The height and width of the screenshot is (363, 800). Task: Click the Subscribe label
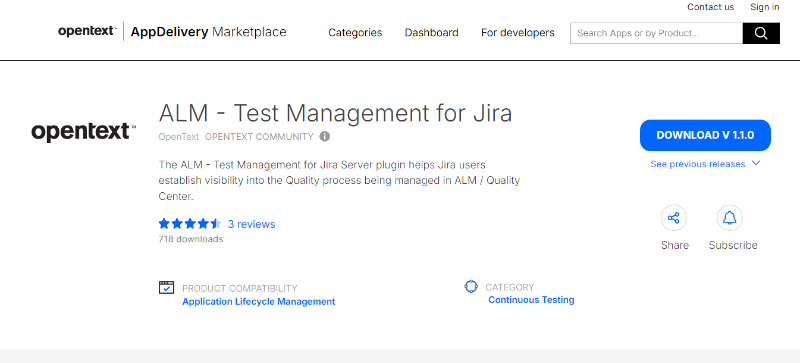tap(733, 245)
